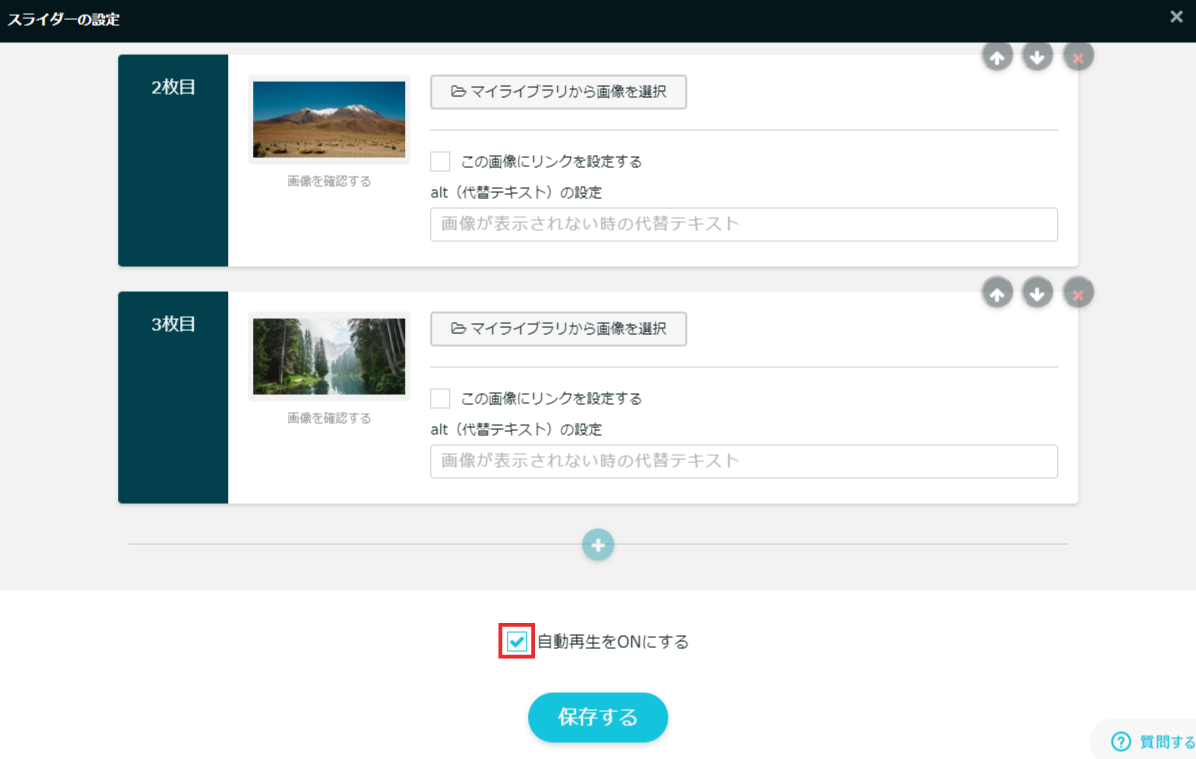The image size is (1196, 759).
Task: Focus the alt text field for 2枚目
Action: 744,224
